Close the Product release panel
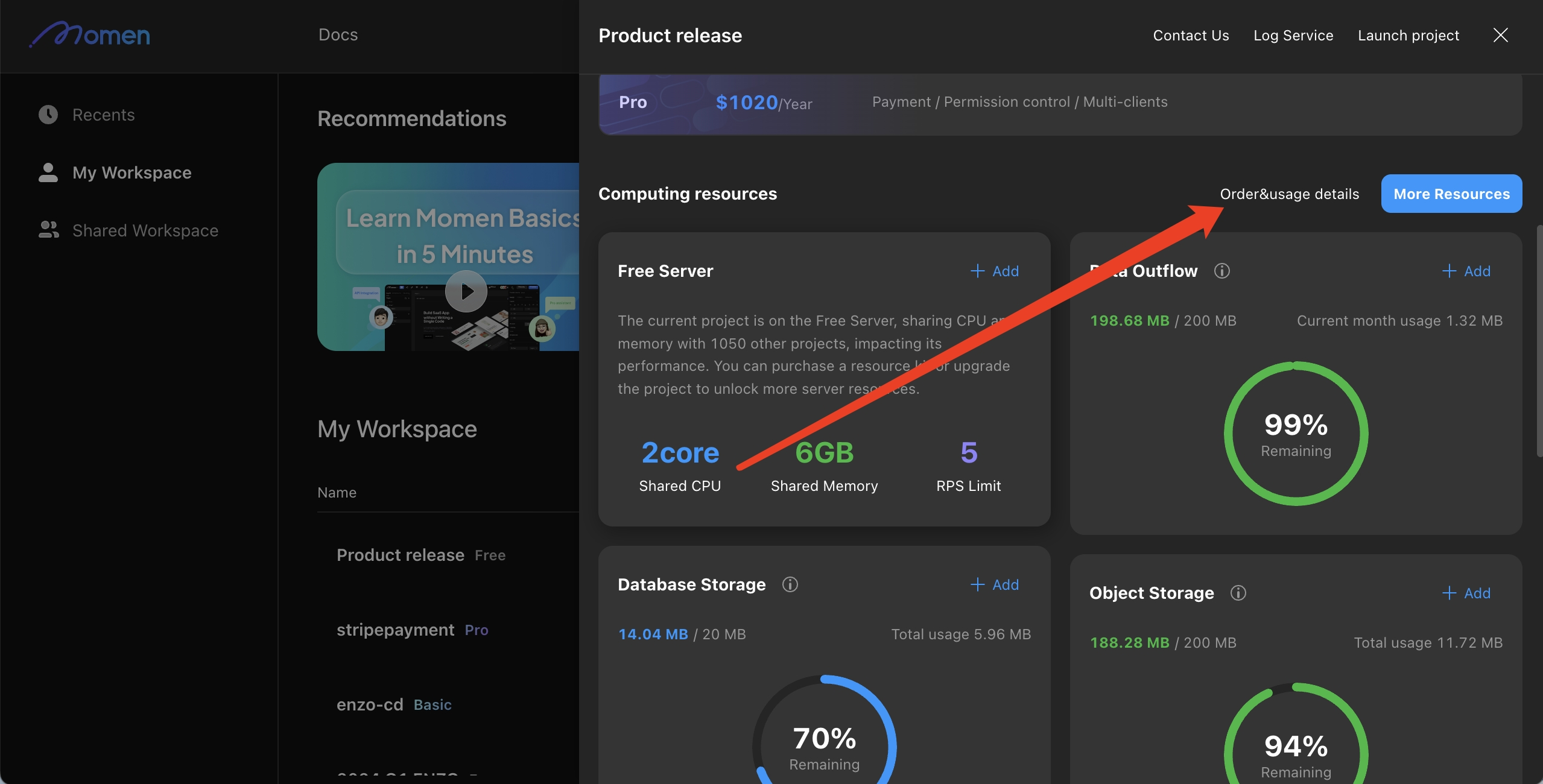This screenshot has width=1543, height=784. [1501, 35]
